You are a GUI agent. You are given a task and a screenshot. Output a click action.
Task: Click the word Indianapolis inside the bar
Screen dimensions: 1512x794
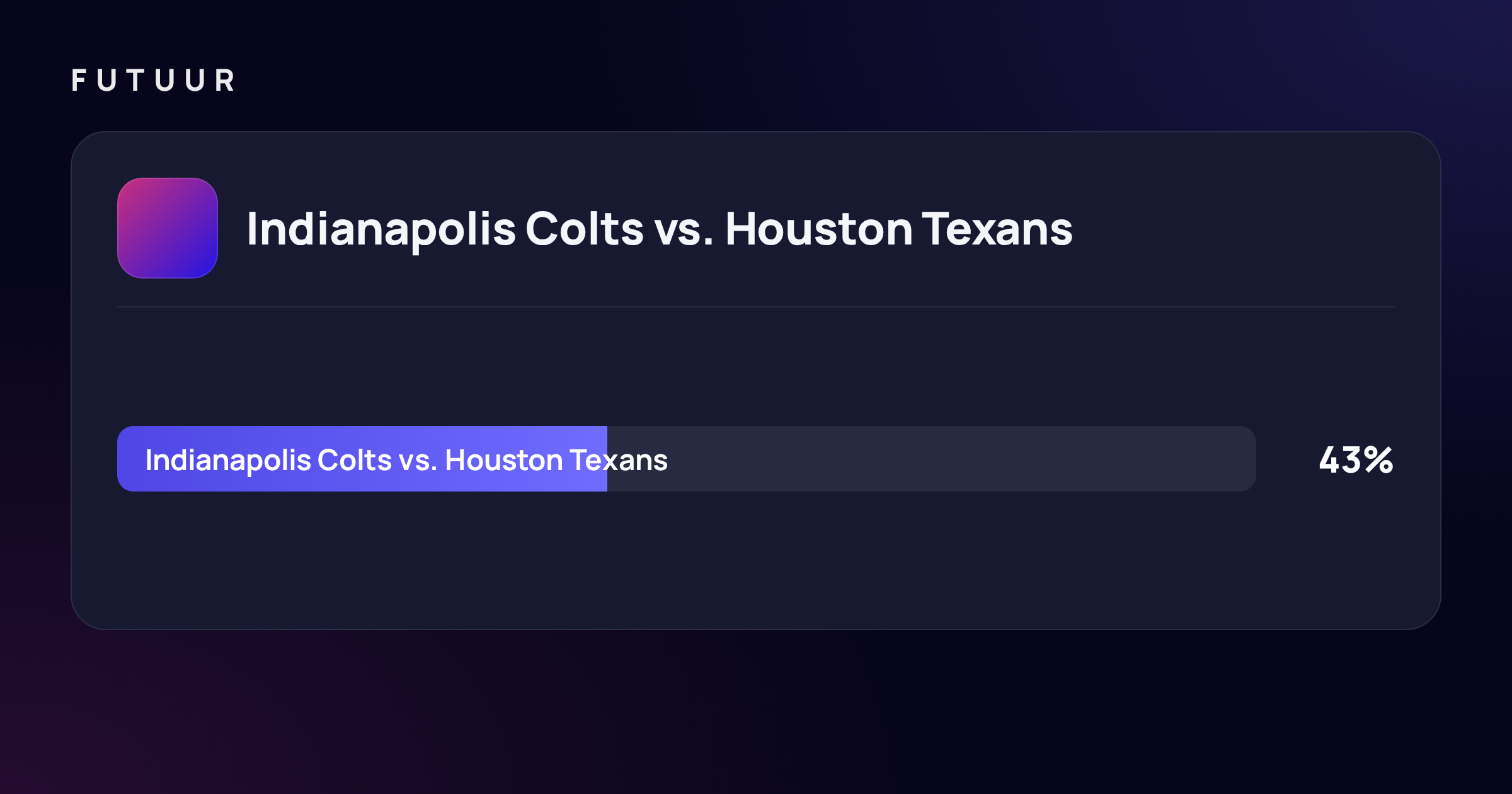click(x=228, y=460)
